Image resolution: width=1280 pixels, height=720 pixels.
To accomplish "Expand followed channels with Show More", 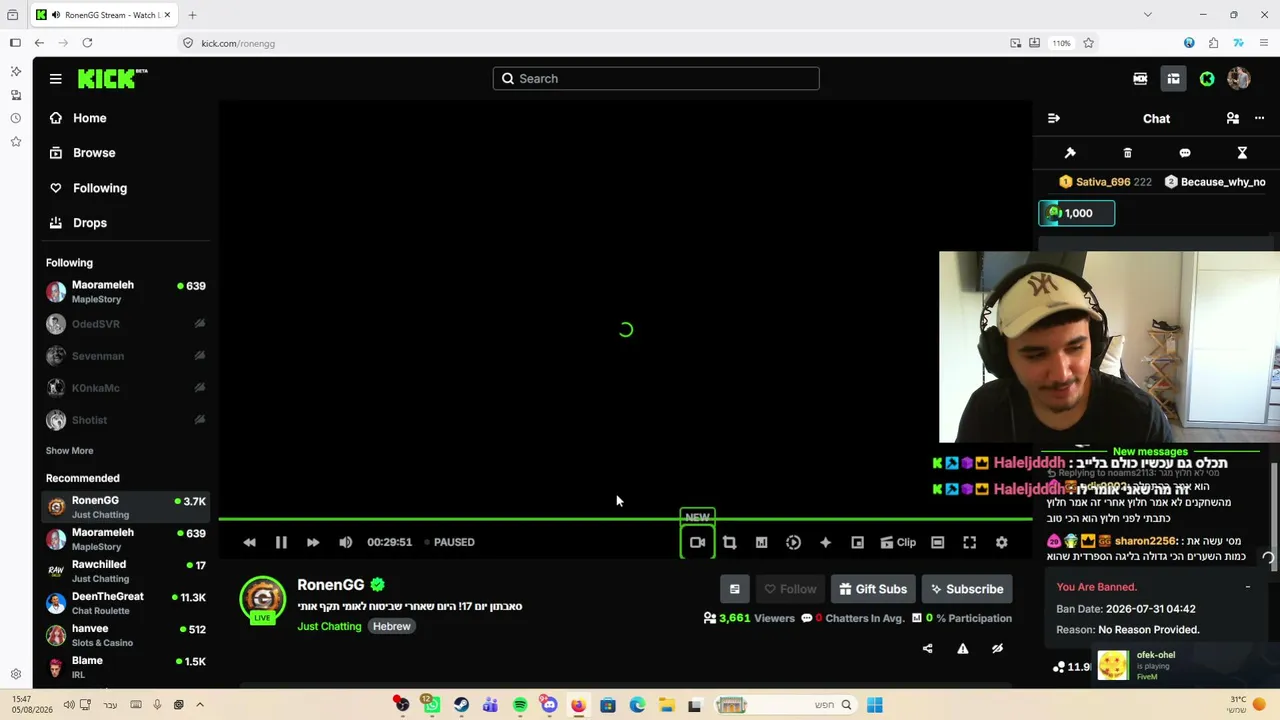I will coord(69,451).
